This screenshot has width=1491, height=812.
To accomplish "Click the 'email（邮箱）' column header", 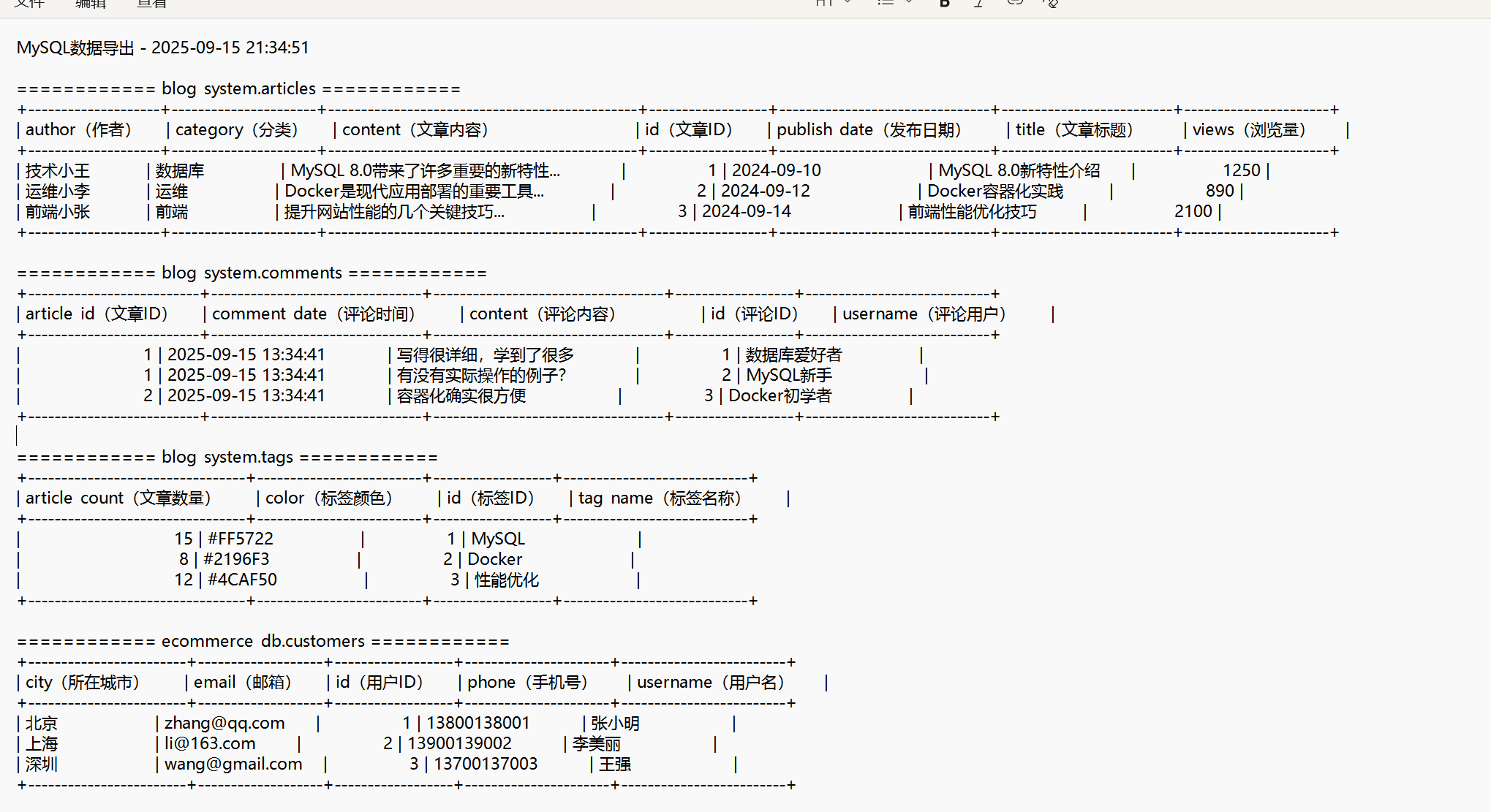I will point(243,682).
